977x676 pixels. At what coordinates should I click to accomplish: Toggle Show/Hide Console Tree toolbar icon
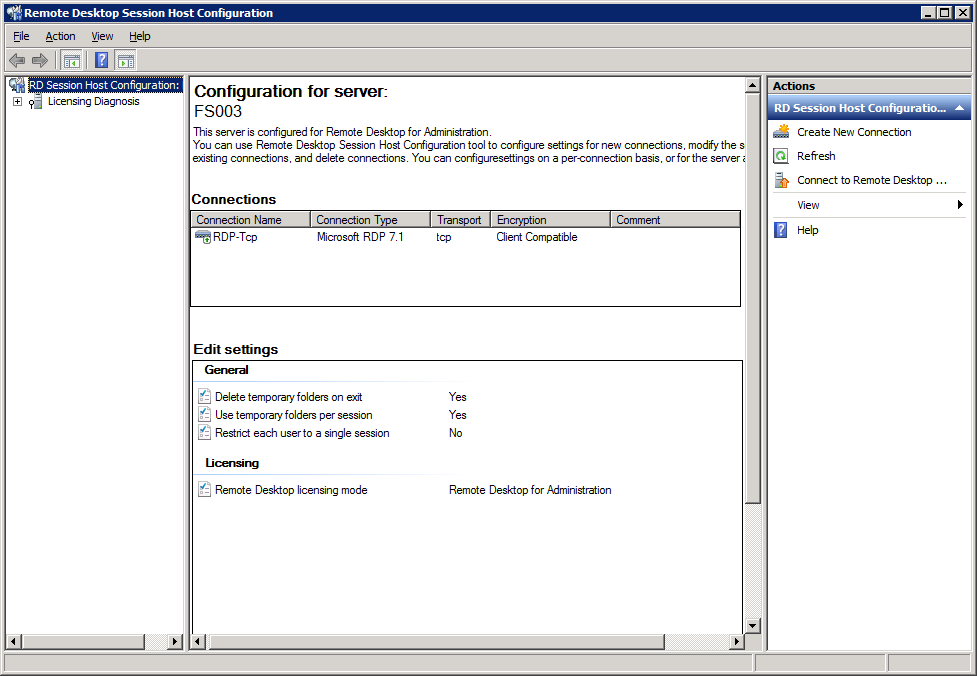click(72, 60)
